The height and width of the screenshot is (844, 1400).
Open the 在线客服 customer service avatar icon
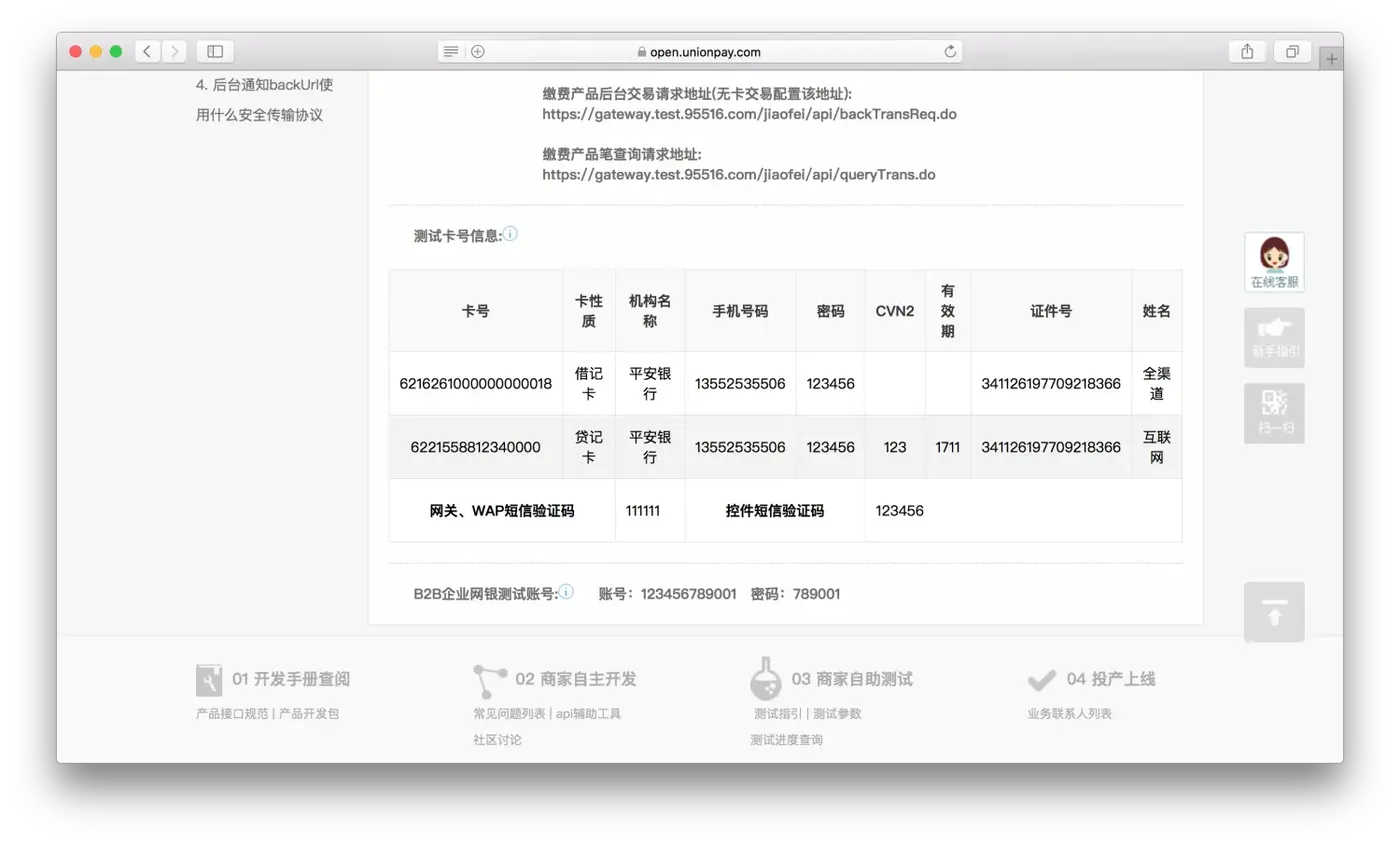click(x=1273, y=256)
